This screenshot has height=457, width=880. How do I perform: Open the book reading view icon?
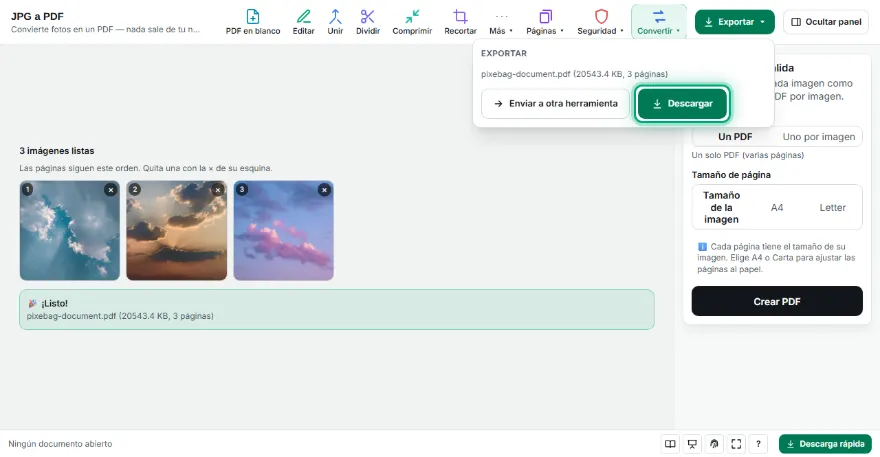point(670,444)
